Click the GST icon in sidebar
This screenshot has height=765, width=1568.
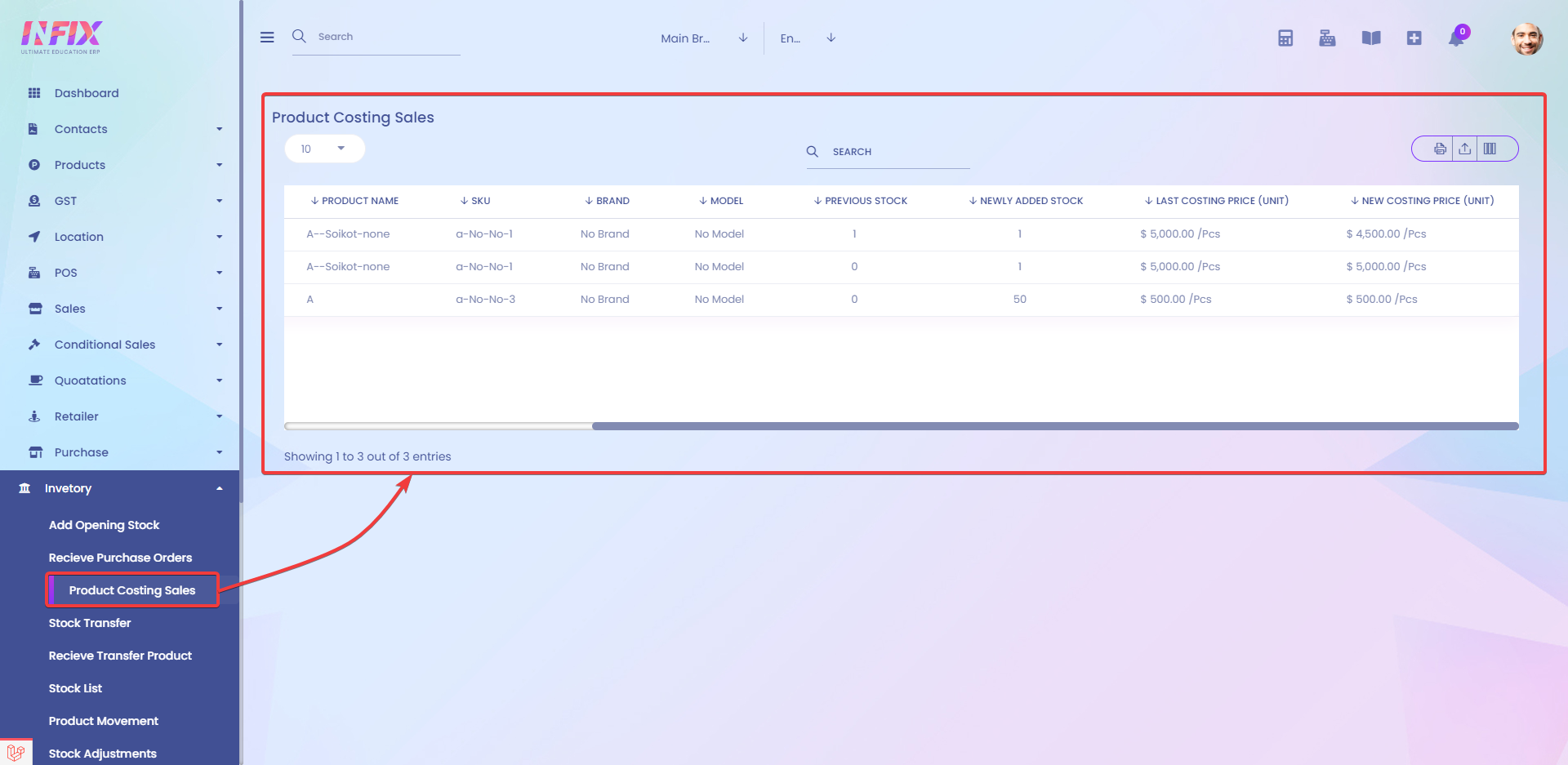34,201
